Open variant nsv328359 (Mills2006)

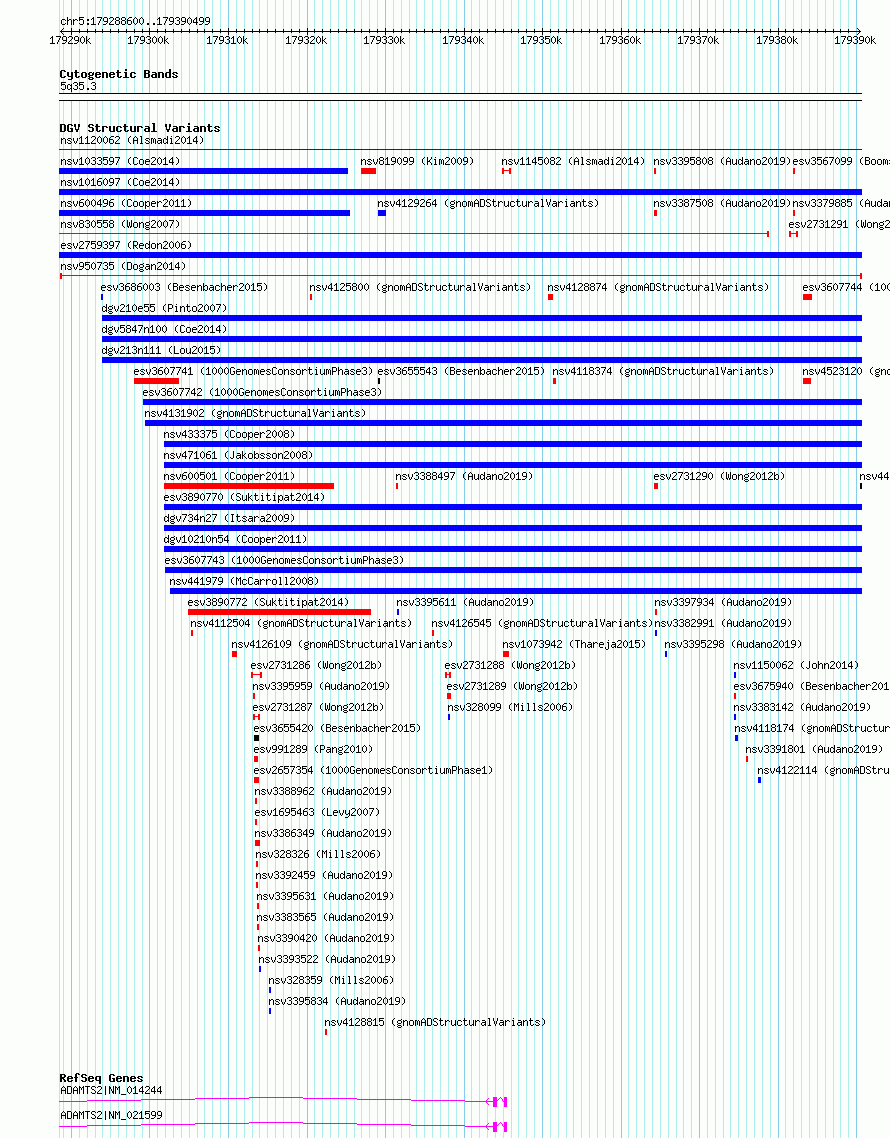(x=331, y=981)
